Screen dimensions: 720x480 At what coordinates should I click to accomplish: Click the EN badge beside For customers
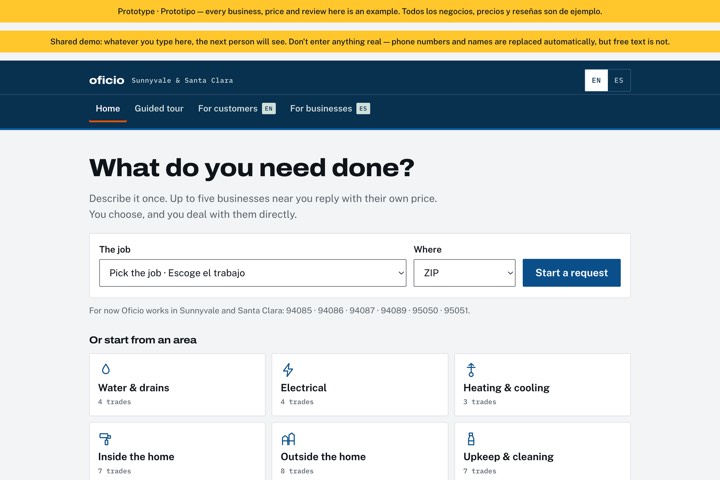(269, 109)
